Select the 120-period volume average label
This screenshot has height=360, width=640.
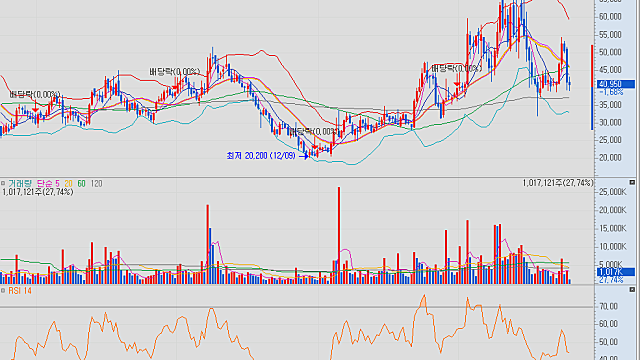pyautogui.click(x=96, y=184)
